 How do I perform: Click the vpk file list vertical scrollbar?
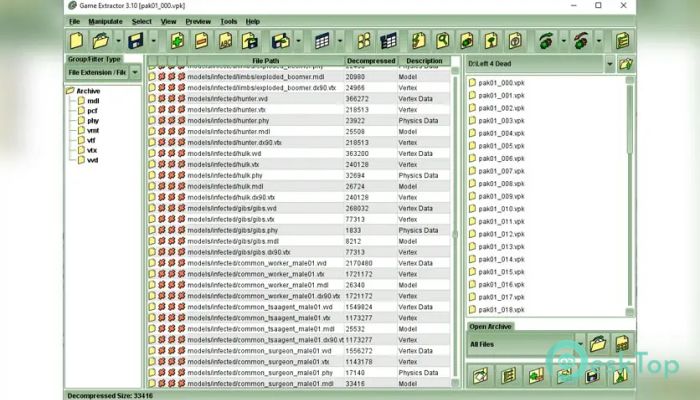click(x=629, y=196)
